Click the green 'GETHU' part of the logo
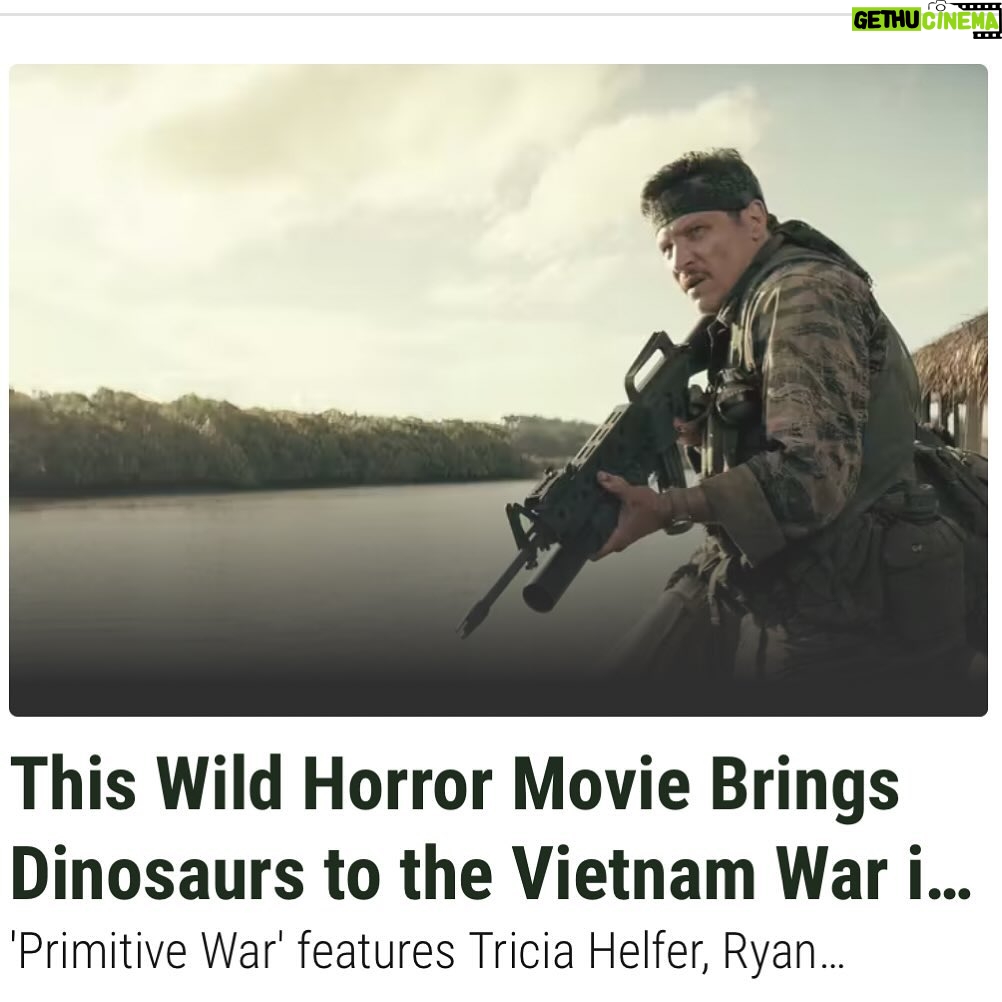The height and width of the screenshot is (1002, 1002). point(886,21)
